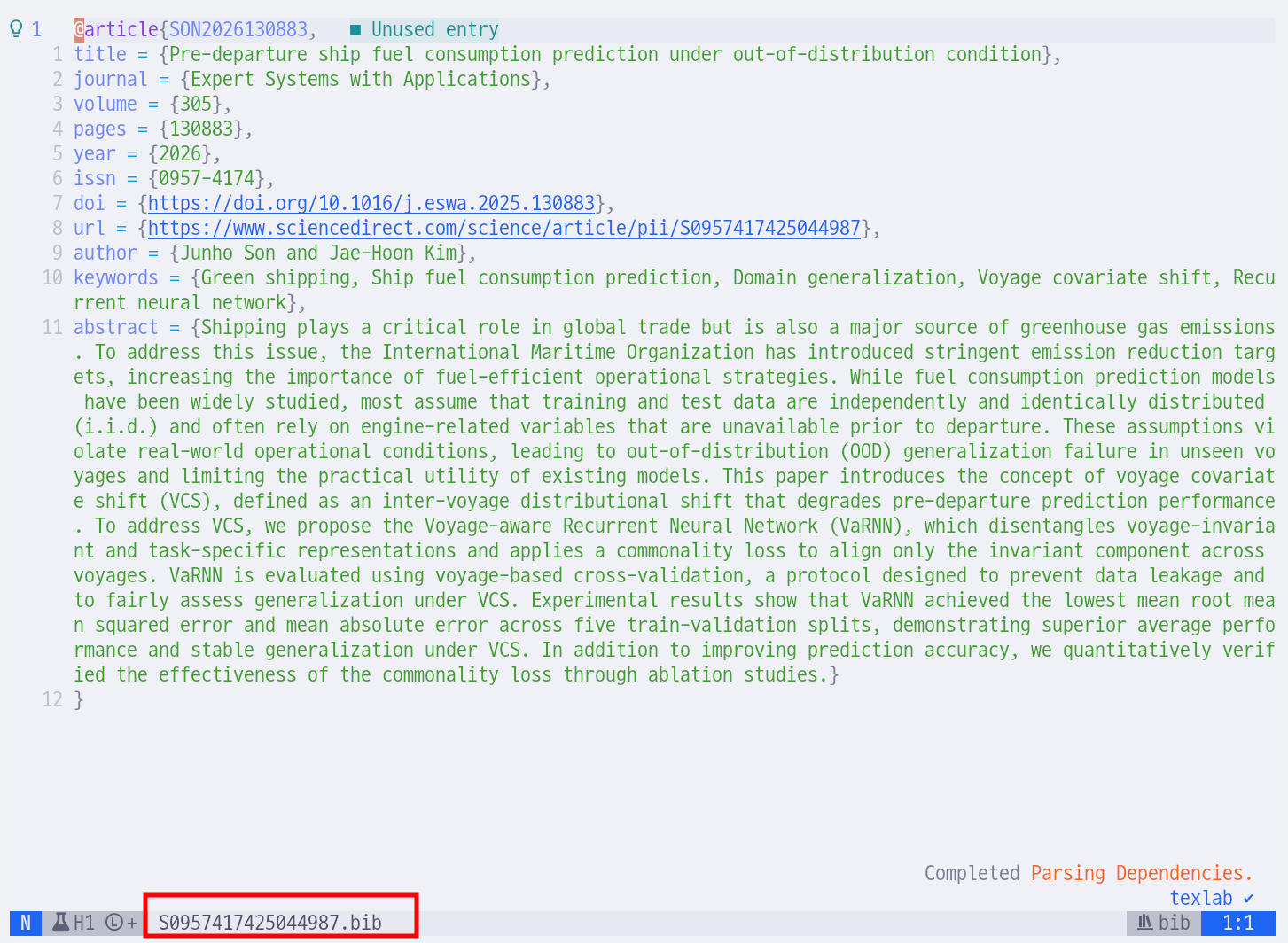Click the S0957417425044987.bib filename in status line

pos(269,923)
